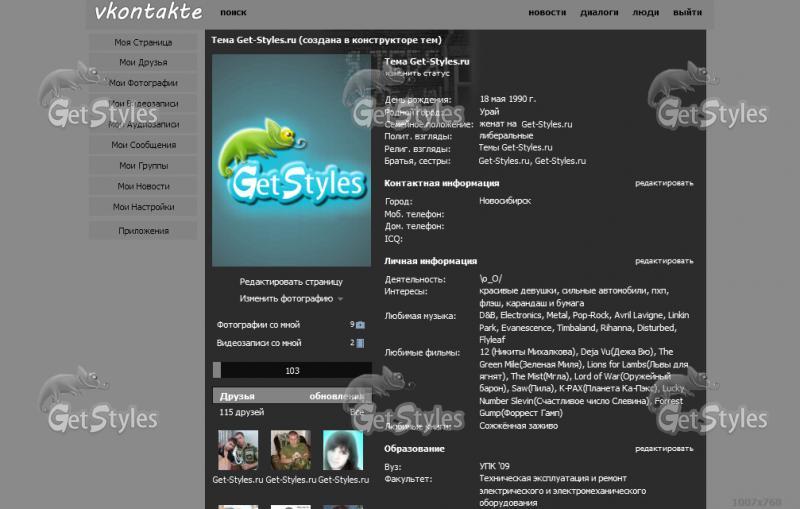The image size is (800, 509).
Task: Click обновления in the friends header
Action: 337,396
